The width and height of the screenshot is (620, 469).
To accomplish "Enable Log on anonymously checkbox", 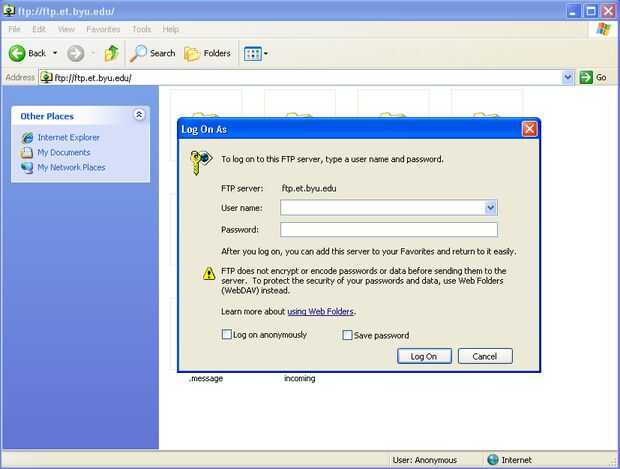I will click(x=227, y=335).
